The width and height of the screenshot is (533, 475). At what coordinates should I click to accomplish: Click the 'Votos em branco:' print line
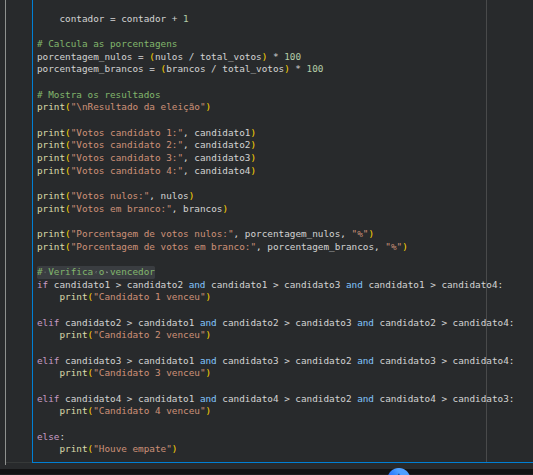(132, 209)
